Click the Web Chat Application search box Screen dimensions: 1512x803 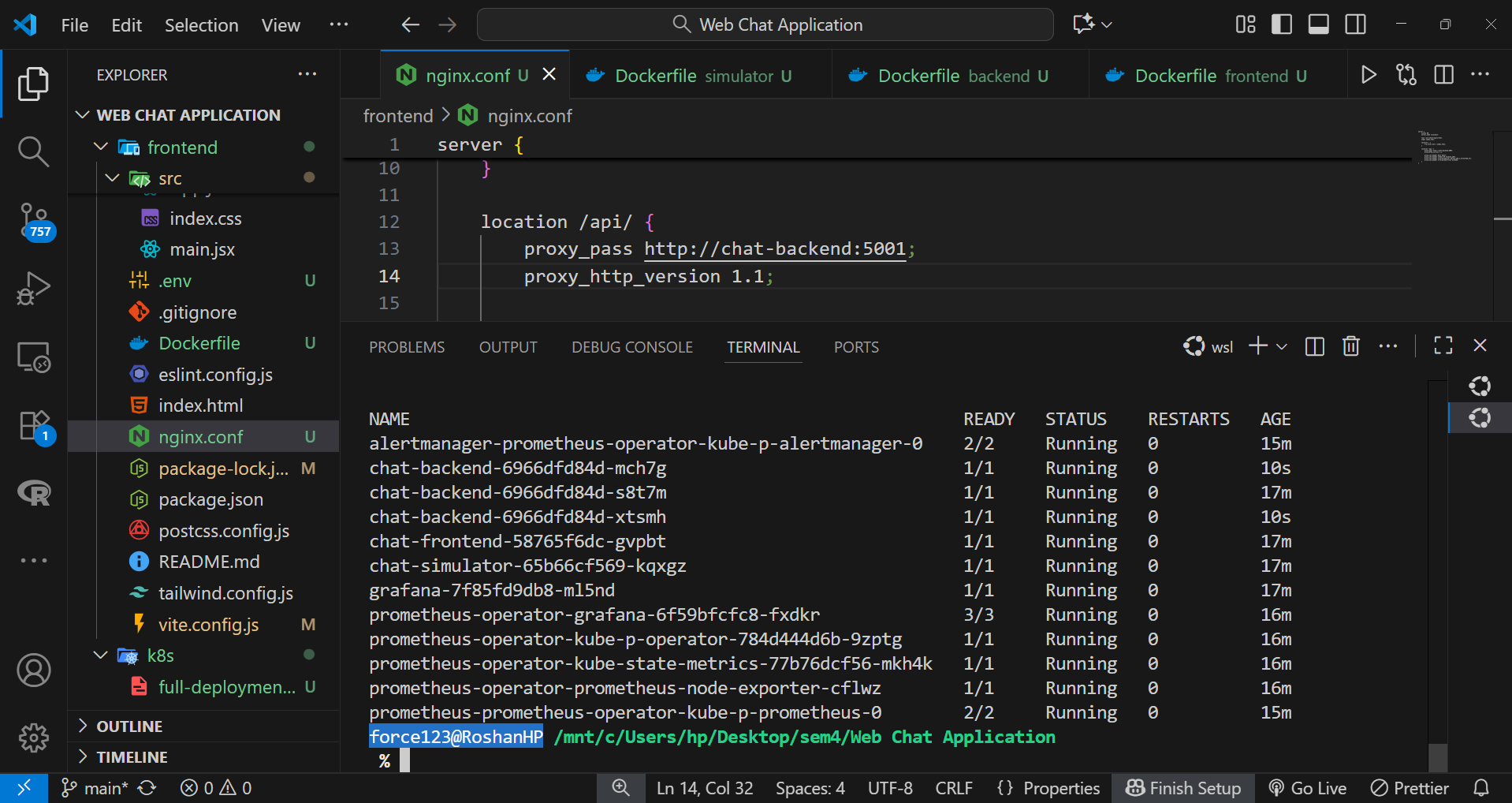pyautogui.click(x=765, y=24)
